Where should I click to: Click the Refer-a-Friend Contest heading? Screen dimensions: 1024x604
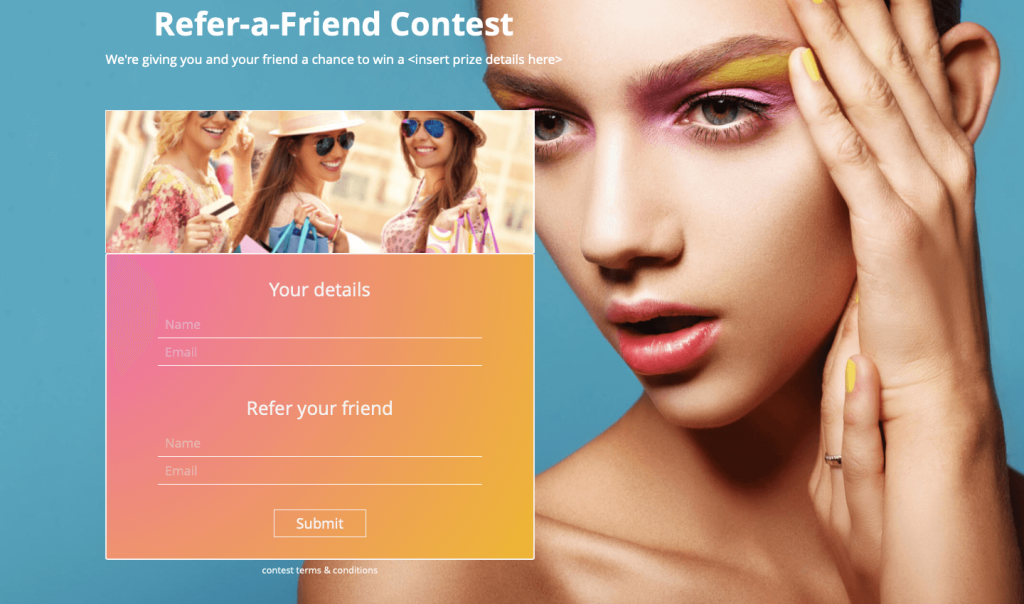tap(333, 24)
